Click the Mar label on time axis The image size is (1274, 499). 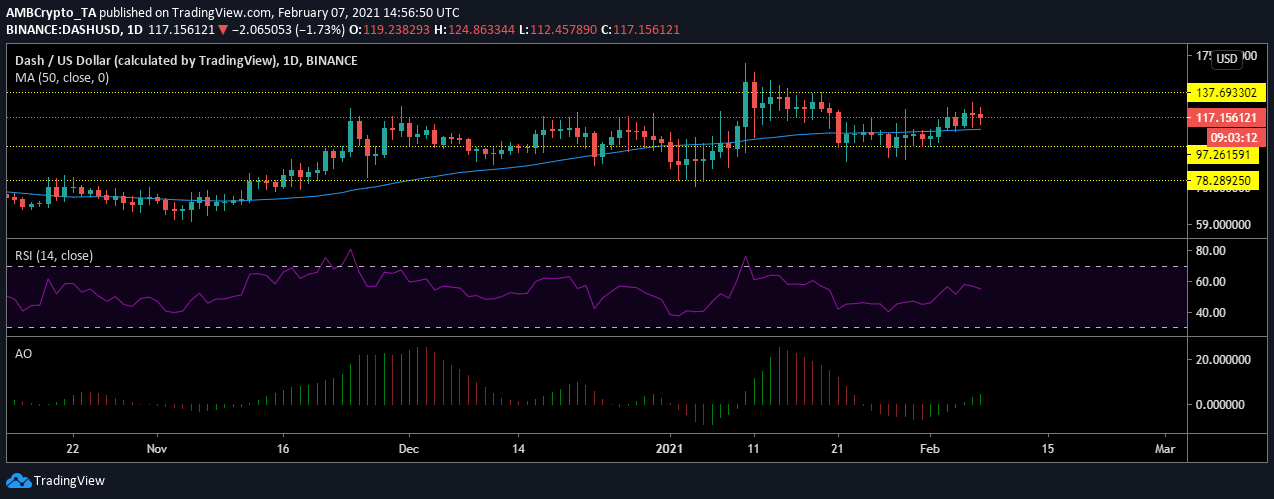(x=1164, y=447)
